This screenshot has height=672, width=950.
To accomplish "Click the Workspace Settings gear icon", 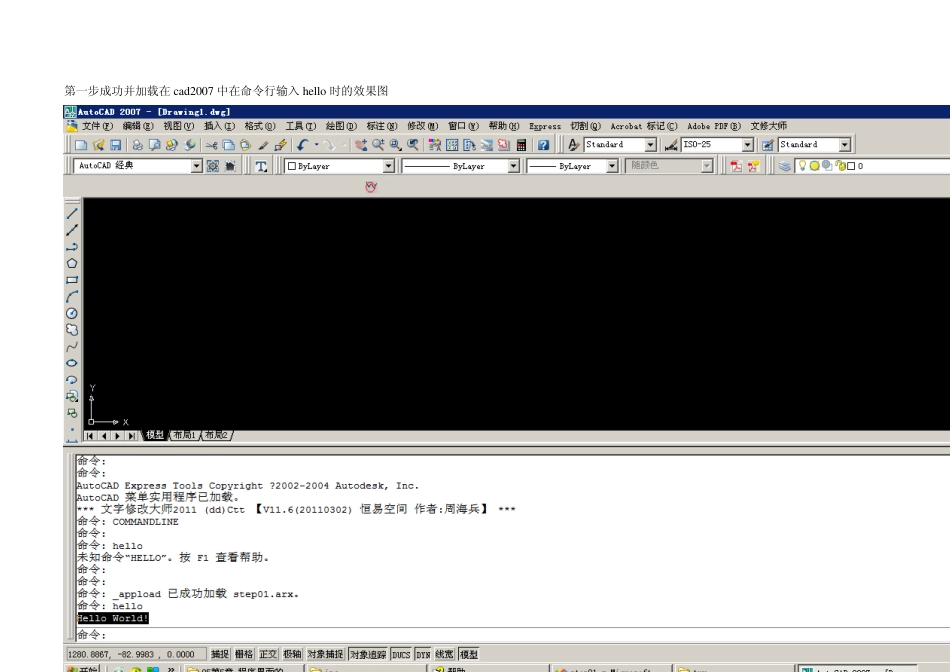I will [x=213, y=166].
